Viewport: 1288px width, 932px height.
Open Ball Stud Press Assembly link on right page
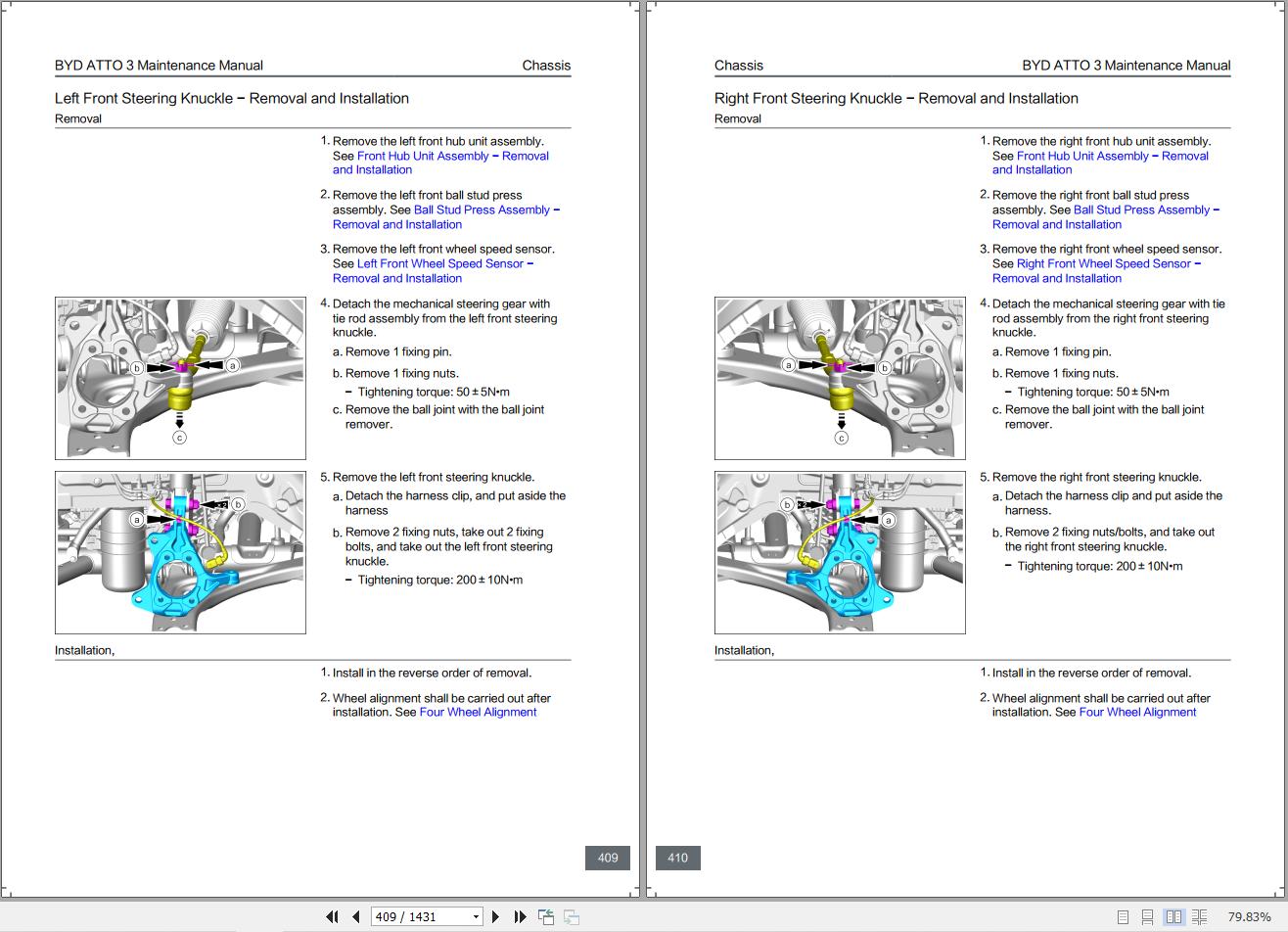pos(1106,217)
